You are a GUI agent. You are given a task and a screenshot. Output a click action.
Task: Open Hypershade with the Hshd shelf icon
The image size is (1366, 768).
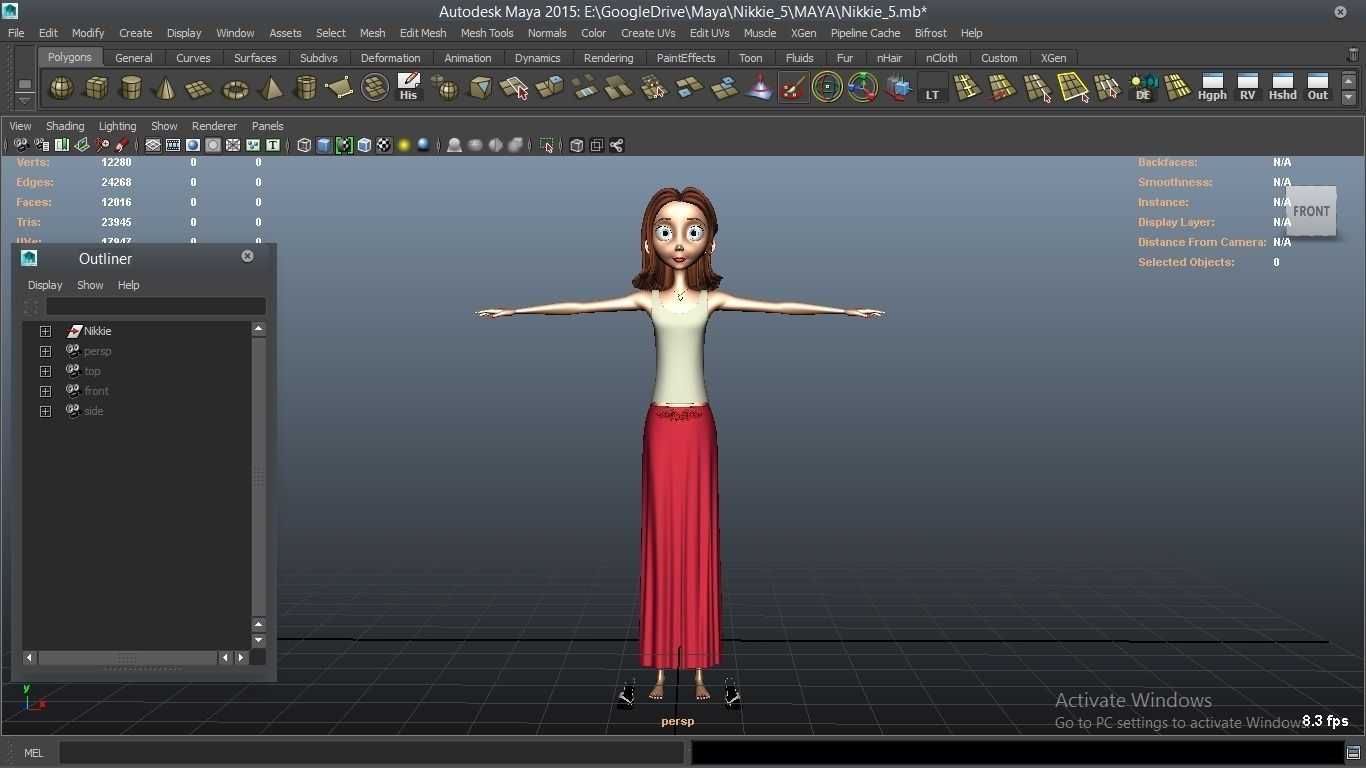point(1282,88)
